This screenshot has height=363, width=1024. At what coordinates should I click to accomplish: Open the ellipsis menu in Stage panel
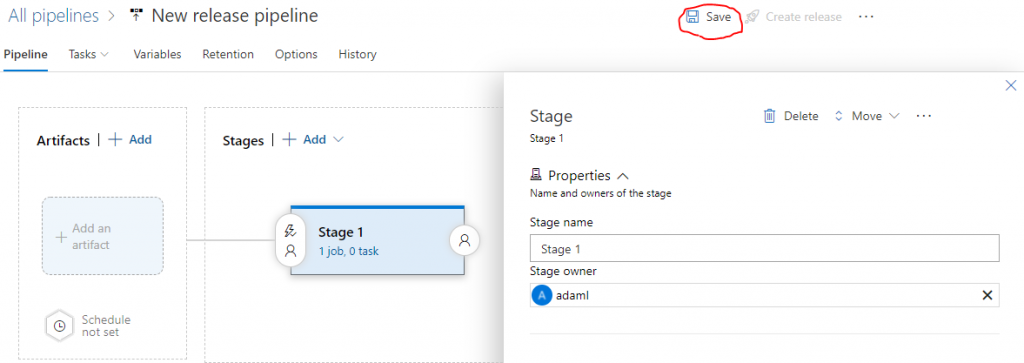[x=923, y=116]
